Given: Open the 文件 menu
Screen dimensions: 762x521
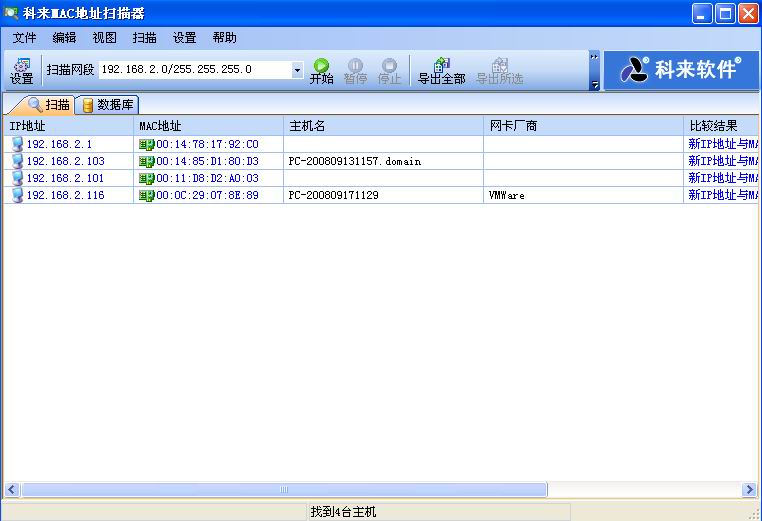Looking at the screenshot, I should [24, 38].
